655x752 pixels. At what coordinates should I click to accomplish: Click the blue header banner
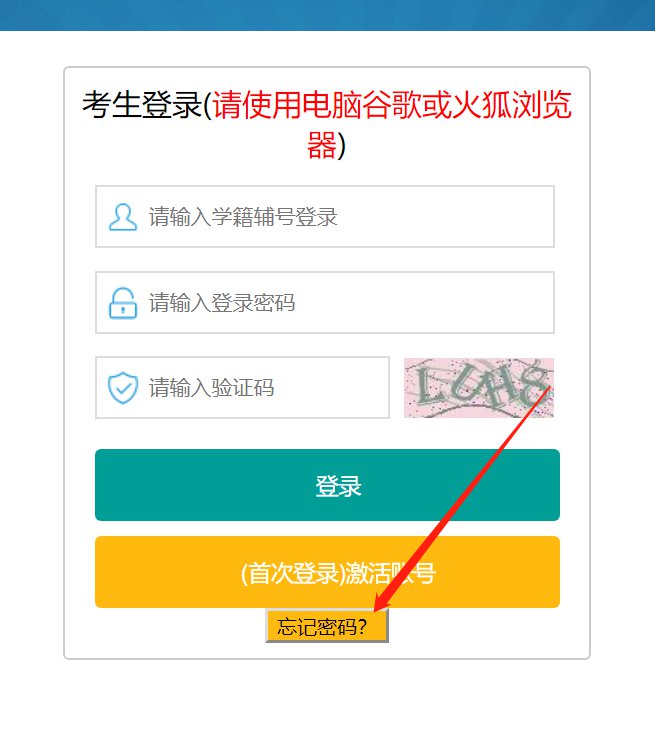(328, 15)
